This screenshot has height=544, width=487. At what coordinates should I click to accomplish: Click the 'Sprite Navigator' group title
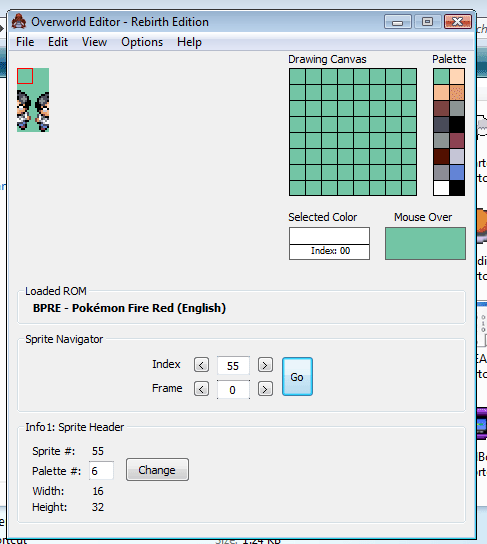pyautogui.click(x=64, y=339)
